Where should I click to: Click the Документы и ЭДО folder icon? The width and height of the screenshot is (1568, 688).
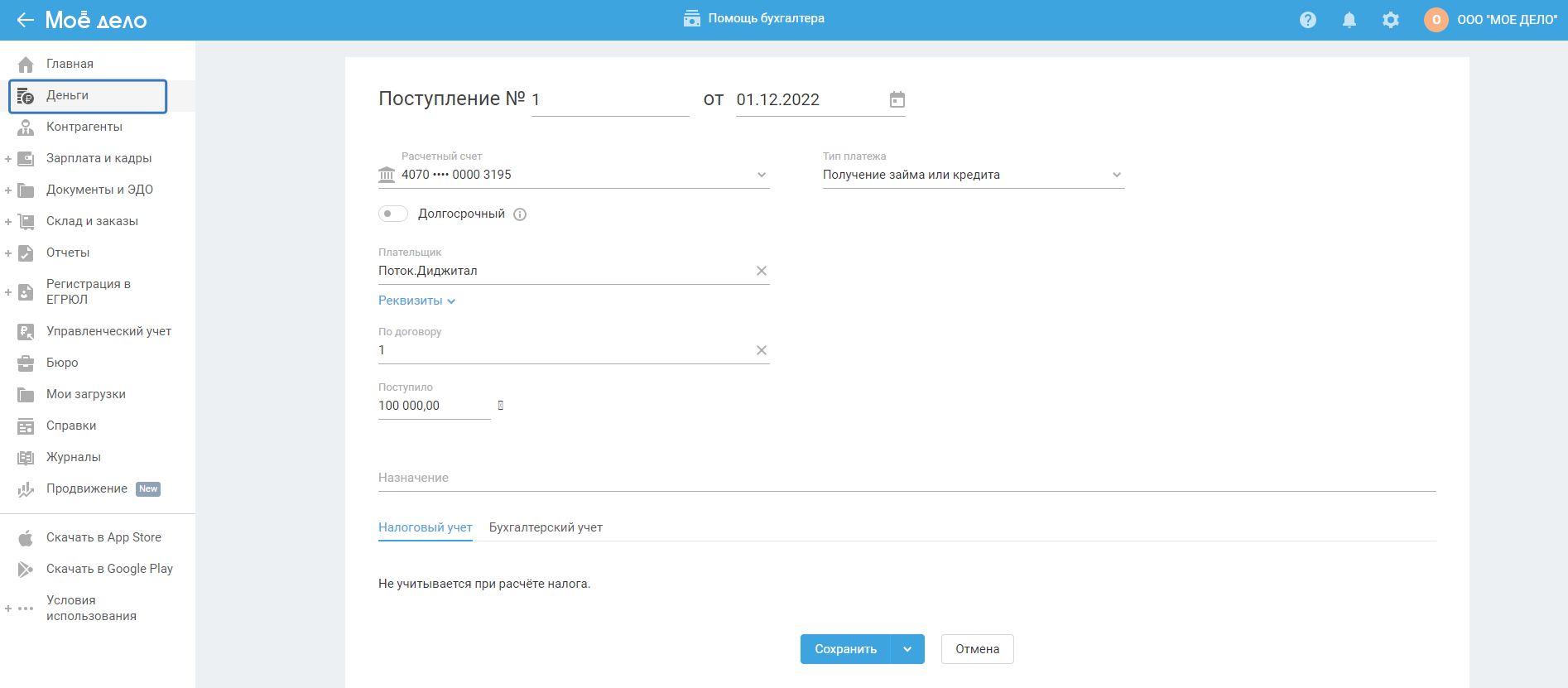[26, 190]
